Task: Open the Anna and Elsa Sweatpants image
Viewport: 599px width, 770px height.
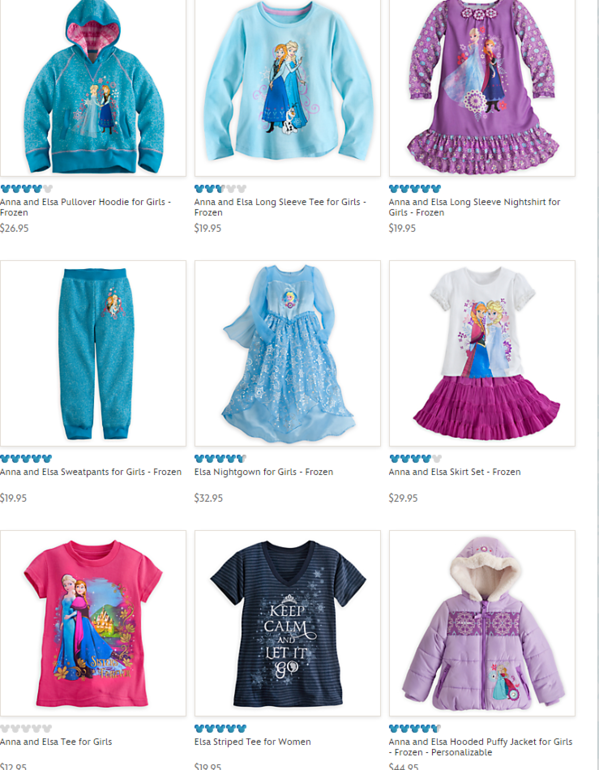Action: coord(93,354)
